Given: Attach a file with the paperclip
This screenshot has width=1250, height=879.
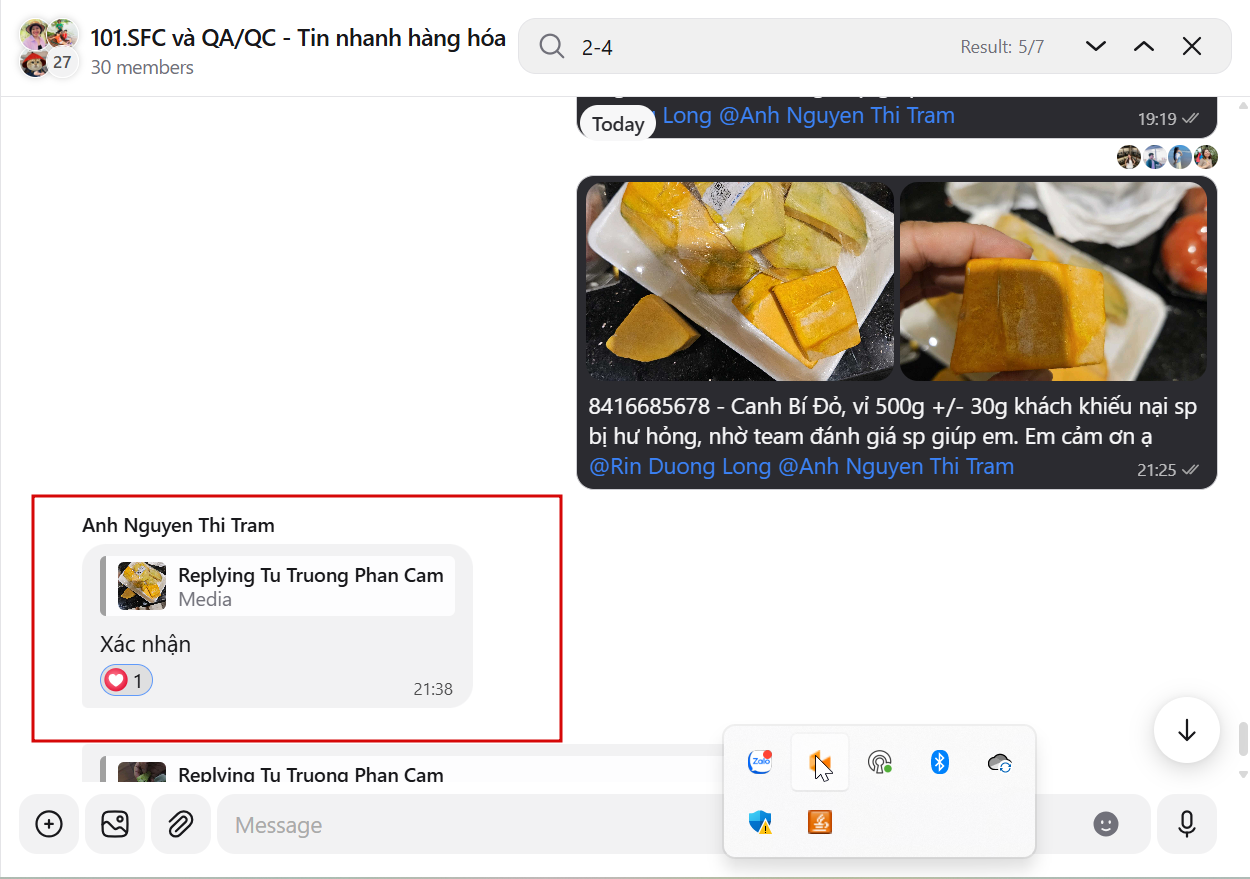Looking at the screenshot, I should coord(180,824).
